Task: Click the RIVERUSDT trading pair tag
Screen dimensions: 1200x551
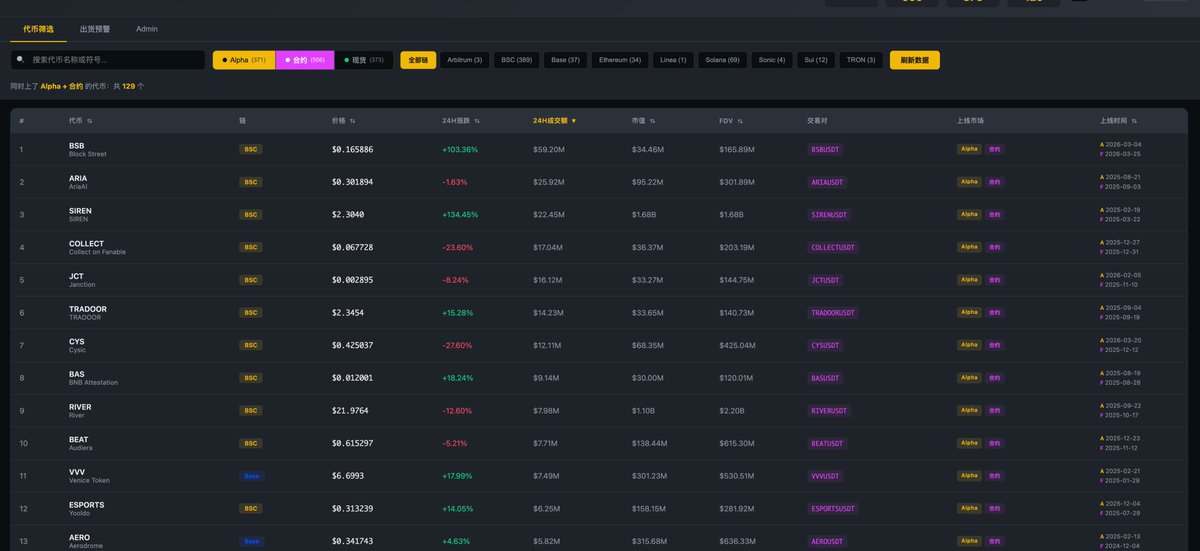Action: 829,411
